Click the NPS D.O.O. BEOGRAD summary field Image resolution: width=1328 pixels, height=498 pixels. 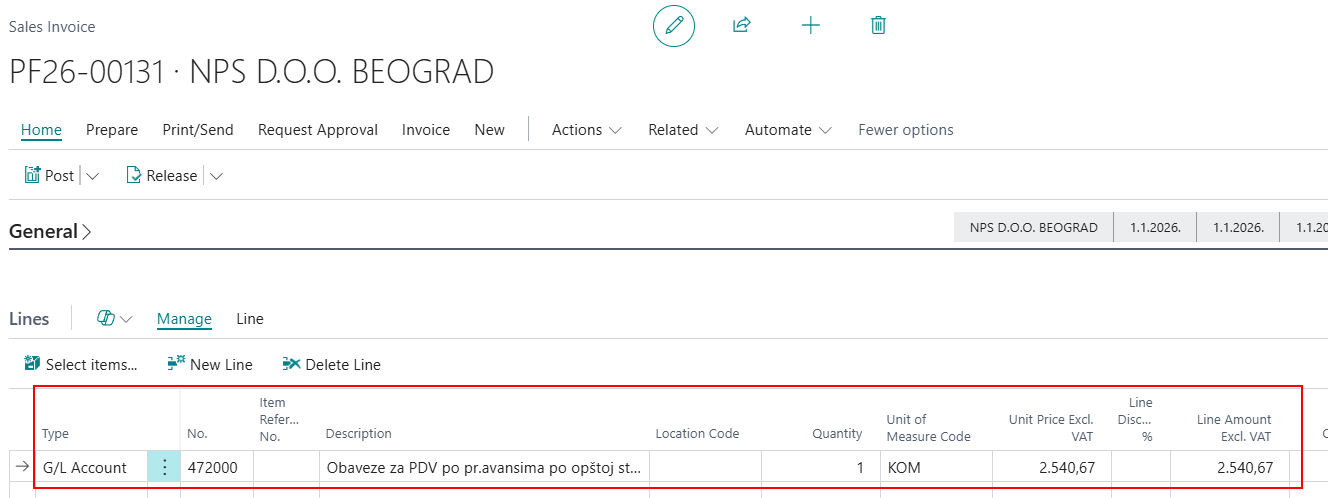(1034, 227)
